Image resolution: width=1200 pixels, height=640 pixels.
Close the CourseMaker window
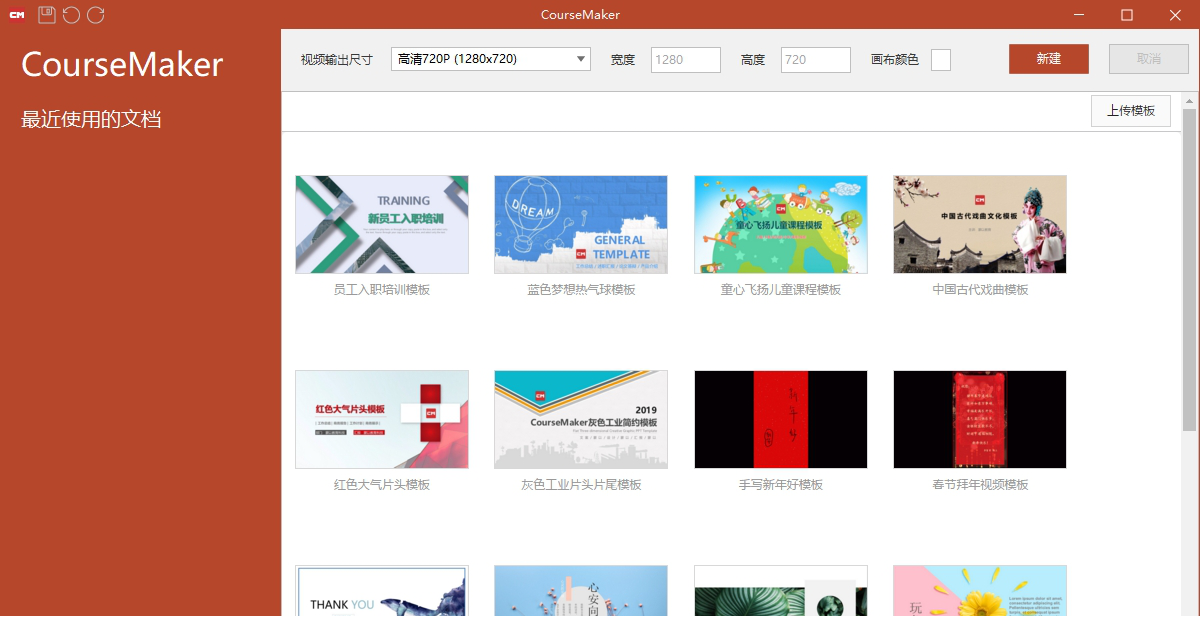click(x=1175, y=14)
